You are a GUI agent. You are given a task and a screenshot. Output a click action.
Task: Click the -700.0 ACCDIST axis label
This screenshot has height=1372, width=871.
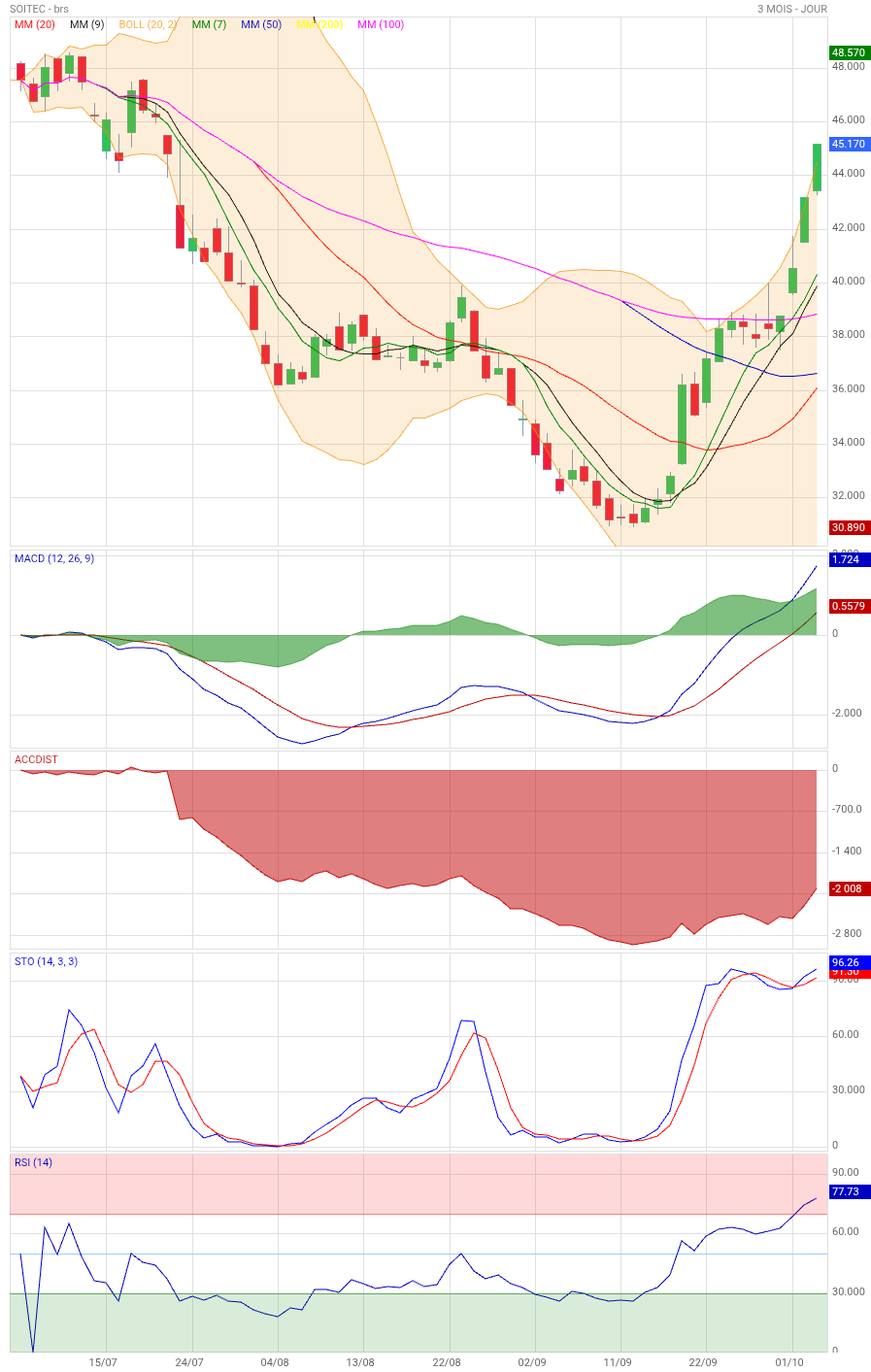[x=847, y=810]
